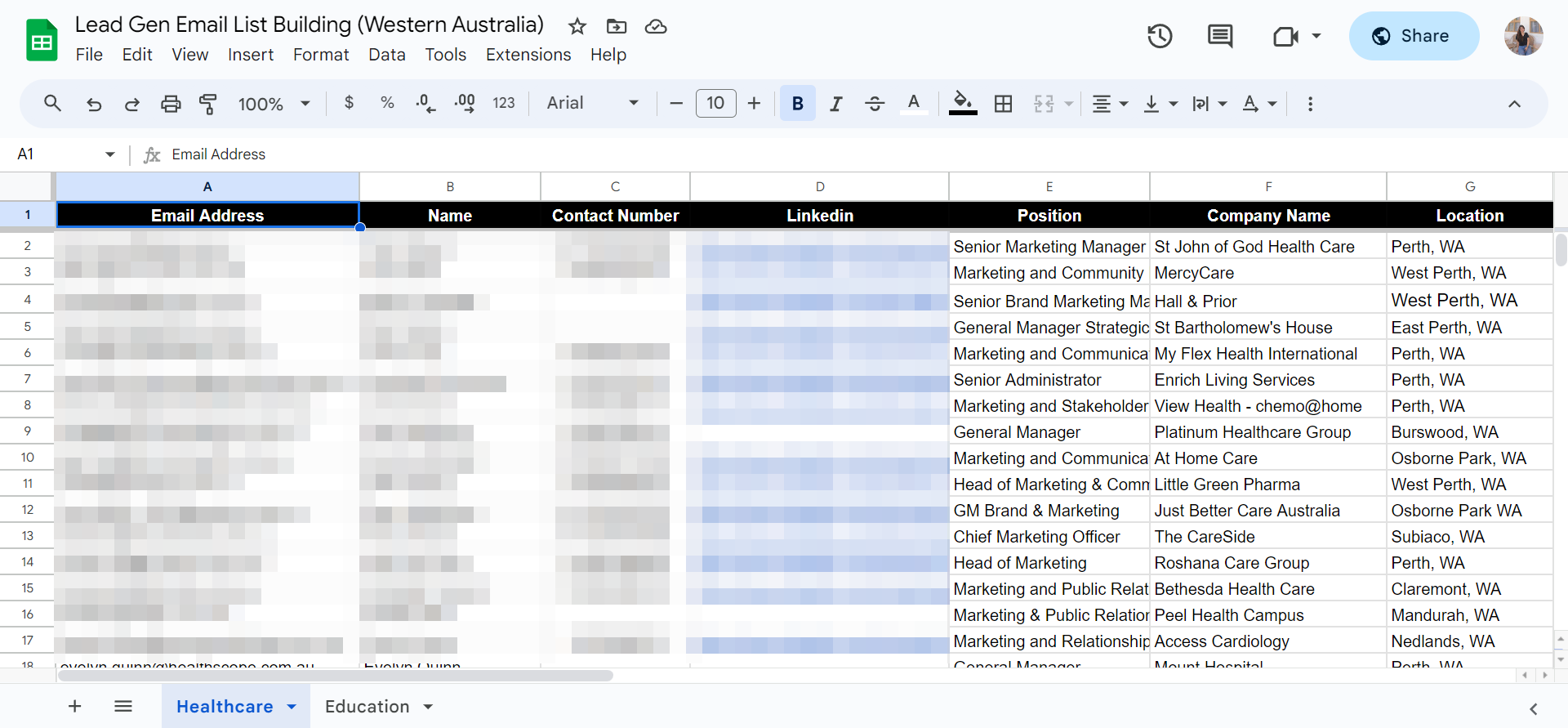Format selection as percent
The height and width of the screenshot is (728, 1568).
click(x=387, y=103)
